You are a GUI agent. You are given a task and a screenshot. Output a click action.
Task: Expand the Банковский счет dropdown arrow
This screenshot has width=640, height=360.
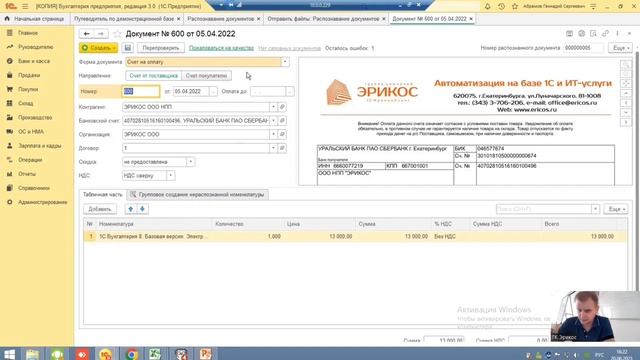point(273,121)
